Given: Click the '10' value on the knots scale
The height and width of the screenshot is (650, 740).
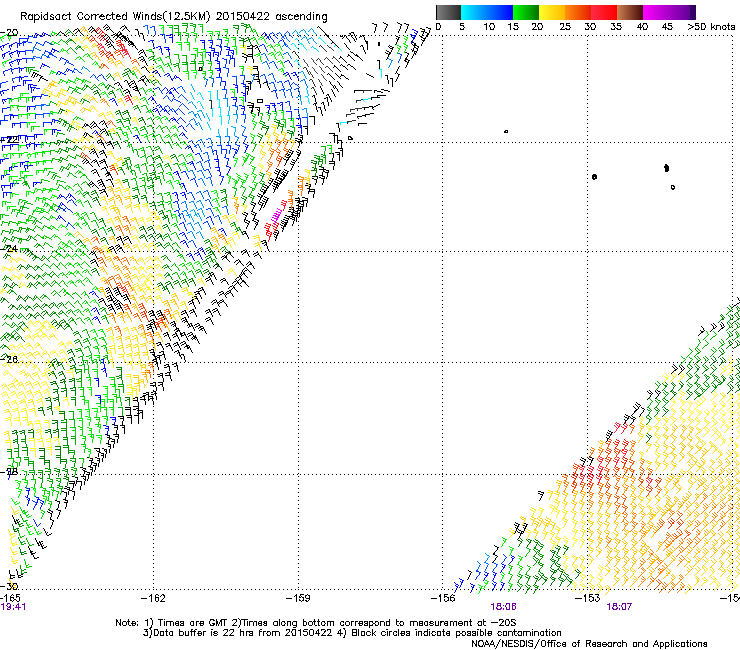Looking at the screenshot, I should 489,27.
